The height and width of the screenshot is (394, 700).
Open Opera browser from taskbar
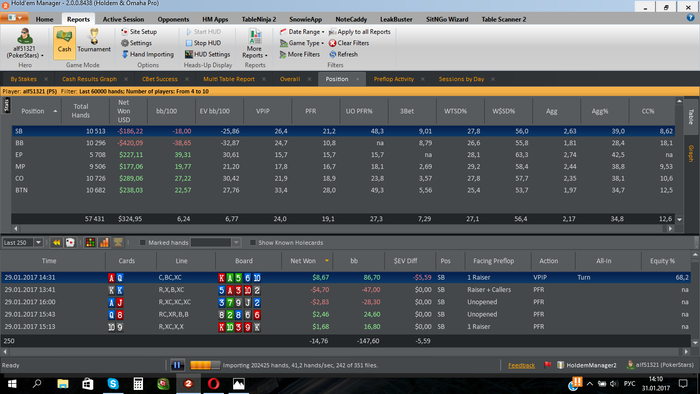214,383
